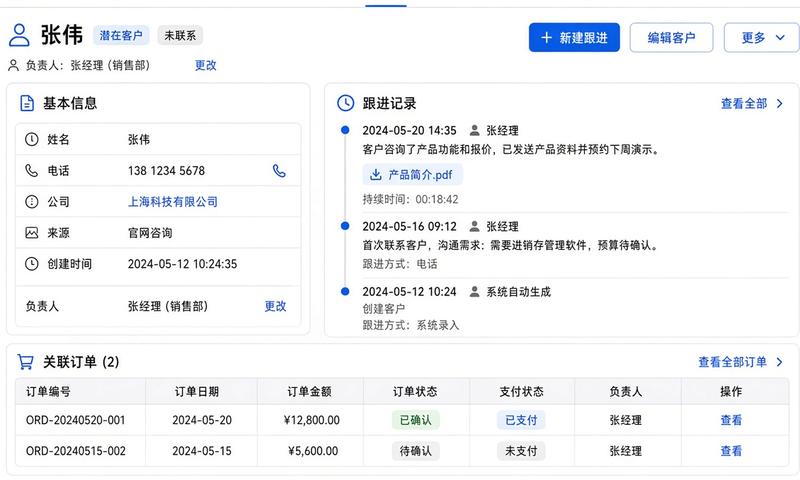Viewport: 800px width, 480px height.
Task: Click the 未支付 payment badge
Action: pos(521,451)
